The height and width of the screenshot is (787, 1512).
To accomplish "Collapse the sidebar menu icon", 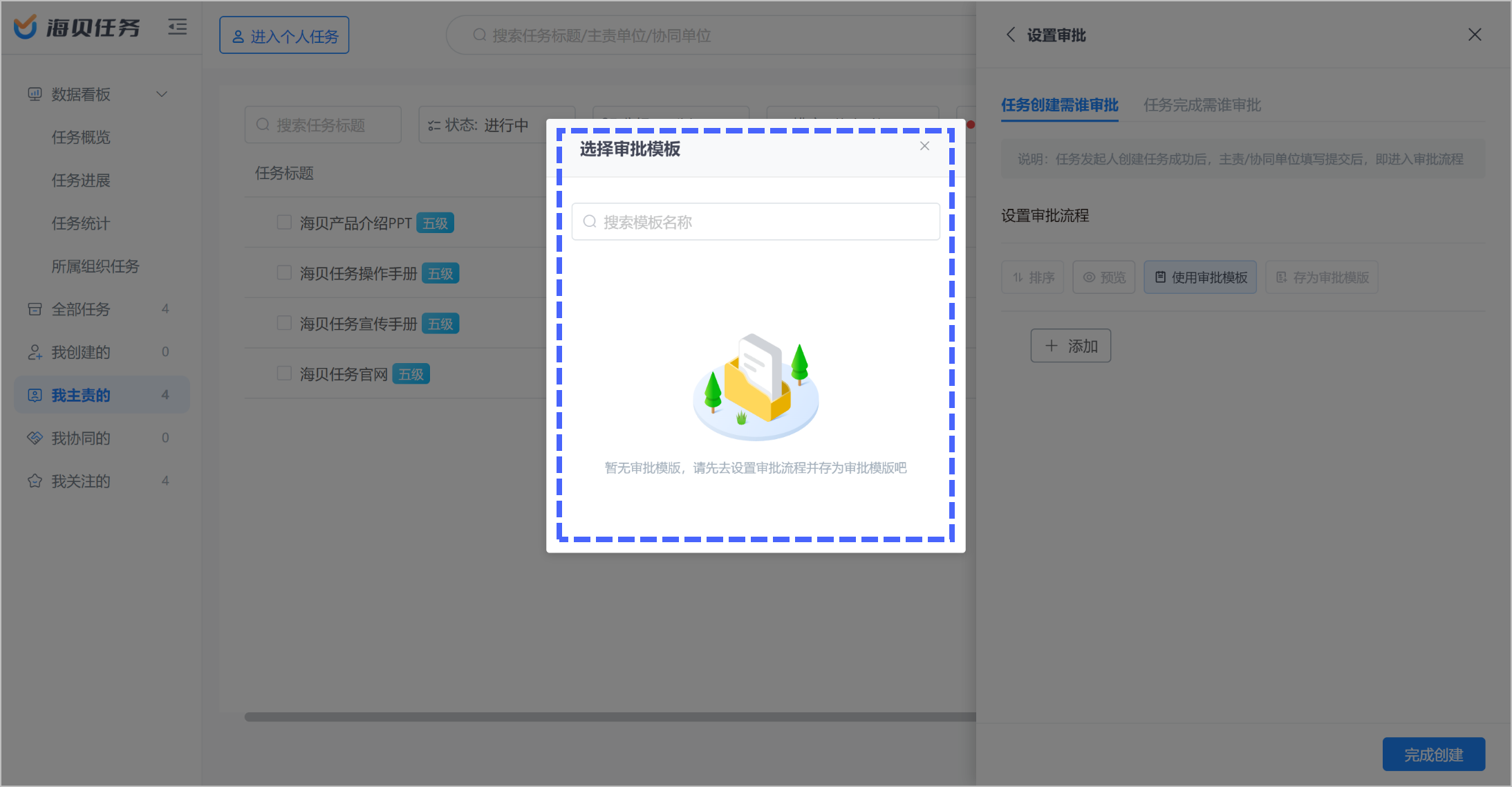I will 178,27.
